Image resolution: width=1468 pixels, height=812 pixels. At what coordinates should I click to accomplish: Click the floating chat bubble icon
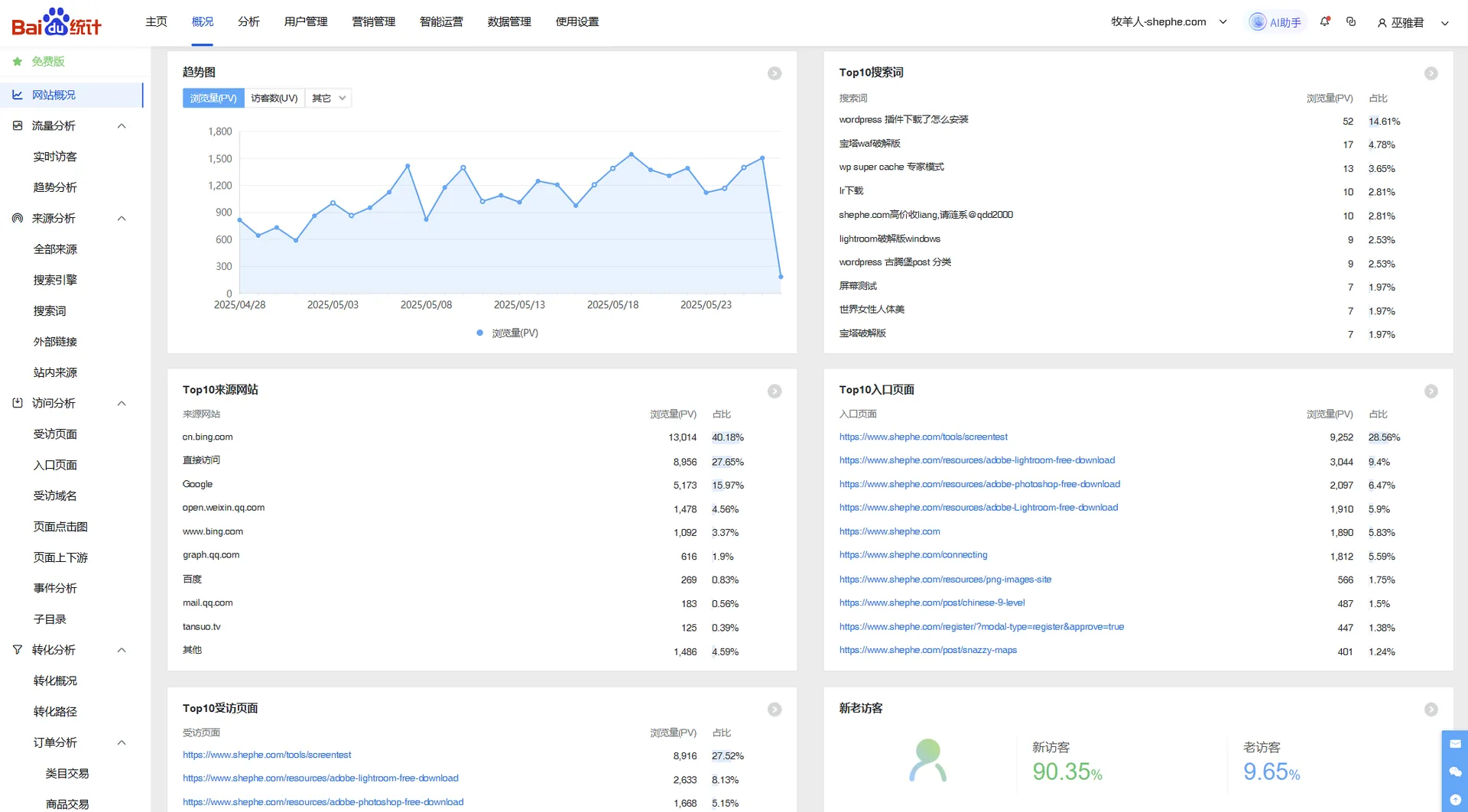click(1454, 771)
